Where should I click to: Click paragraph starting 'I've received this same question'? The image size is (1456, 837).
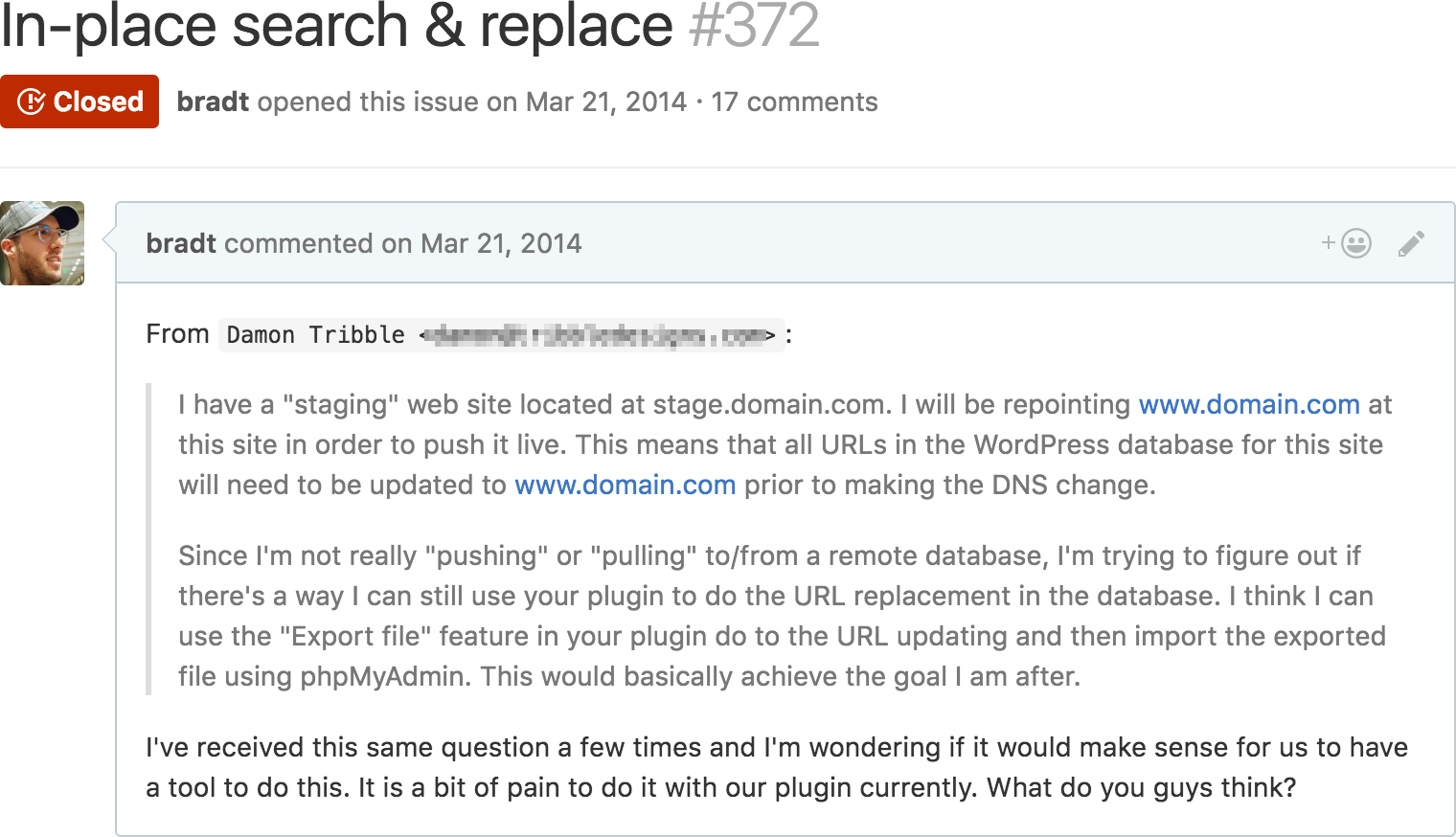tap(777, 767)
